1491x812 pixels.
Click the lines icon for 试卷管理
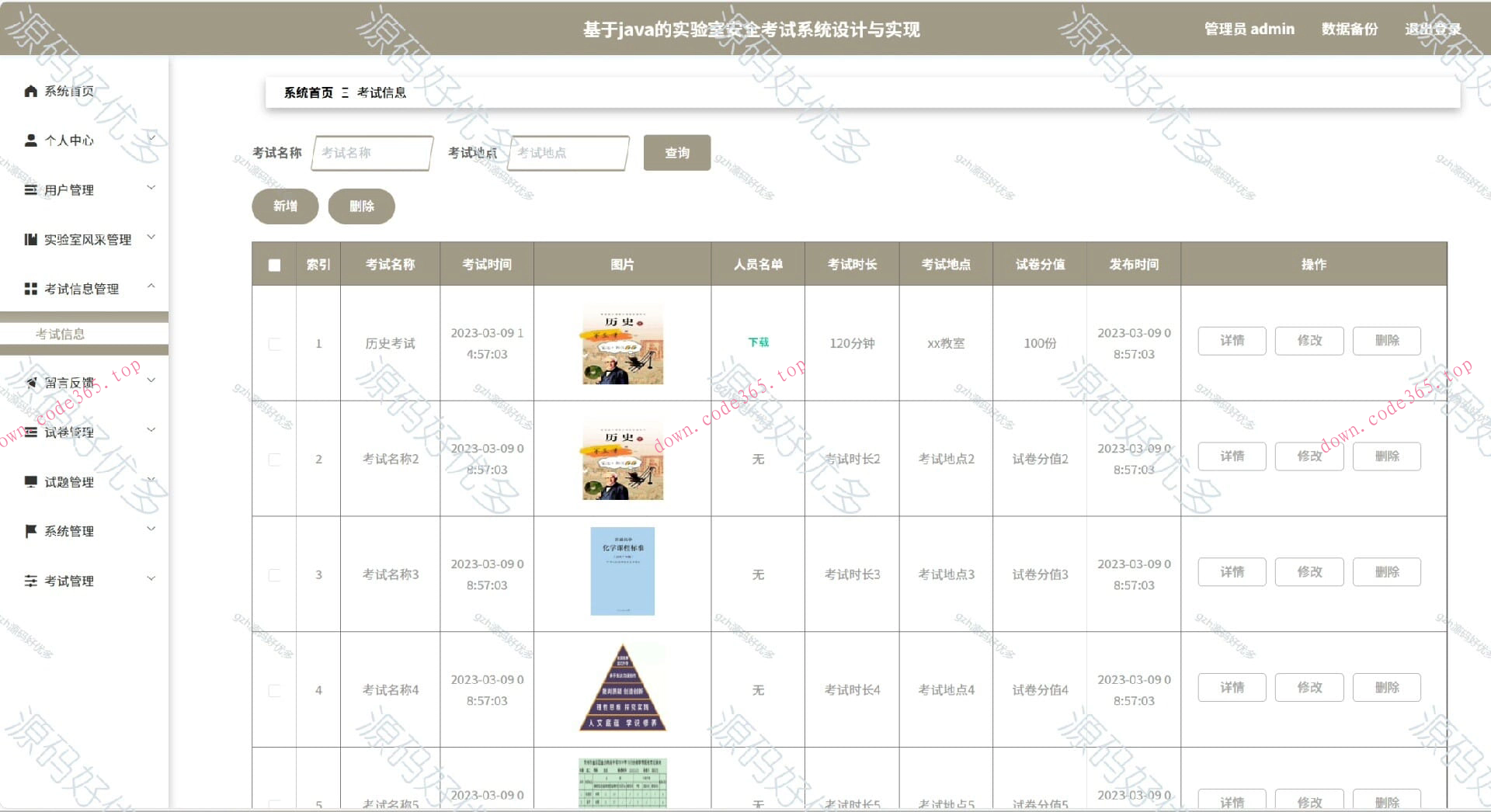tap(31, 432)
